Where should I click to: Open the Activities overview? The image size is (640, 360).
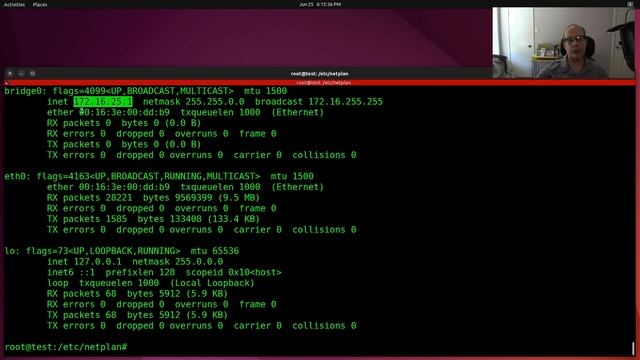(14, 4)
